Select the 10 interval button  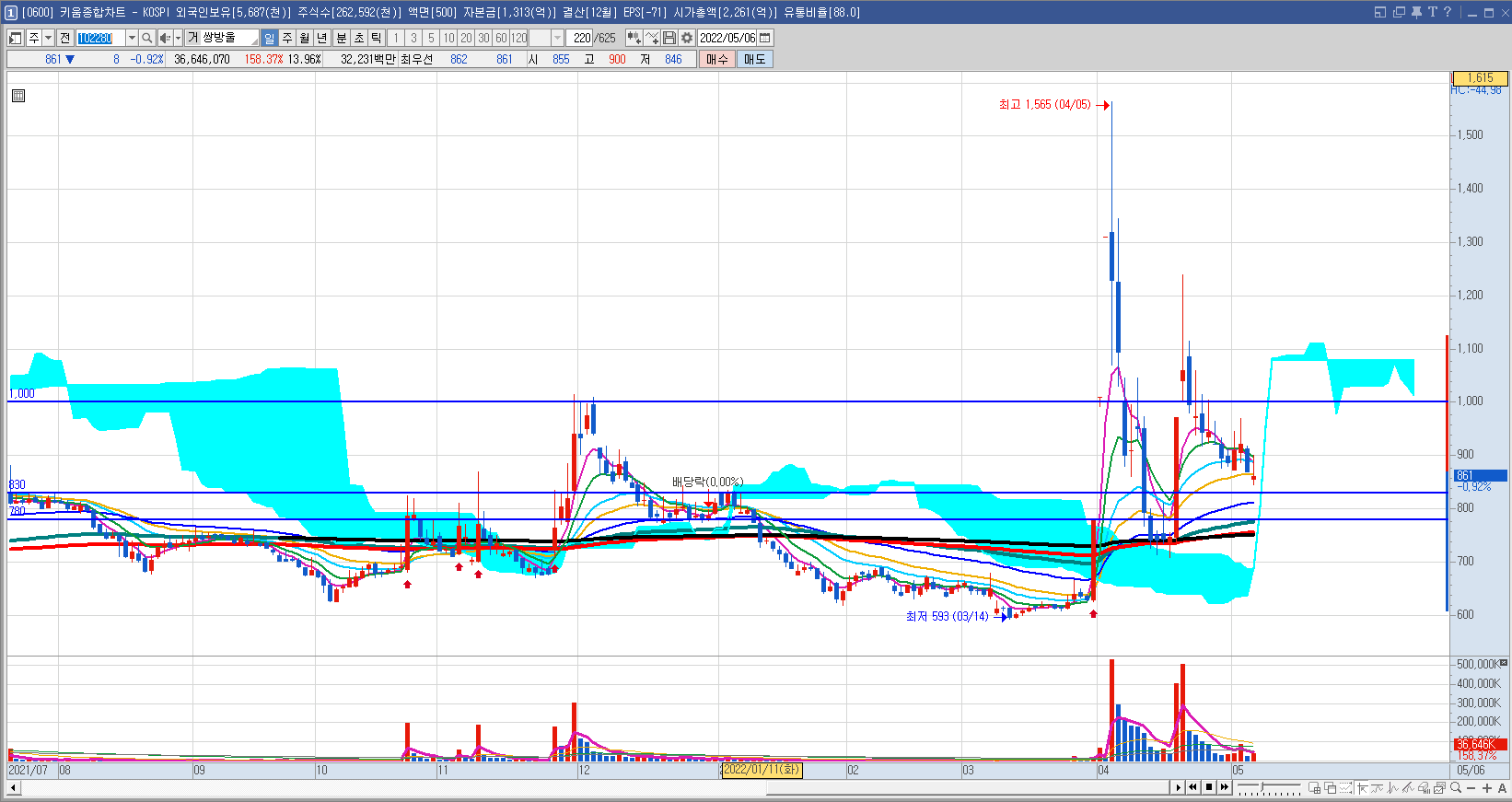coord(448,38)
